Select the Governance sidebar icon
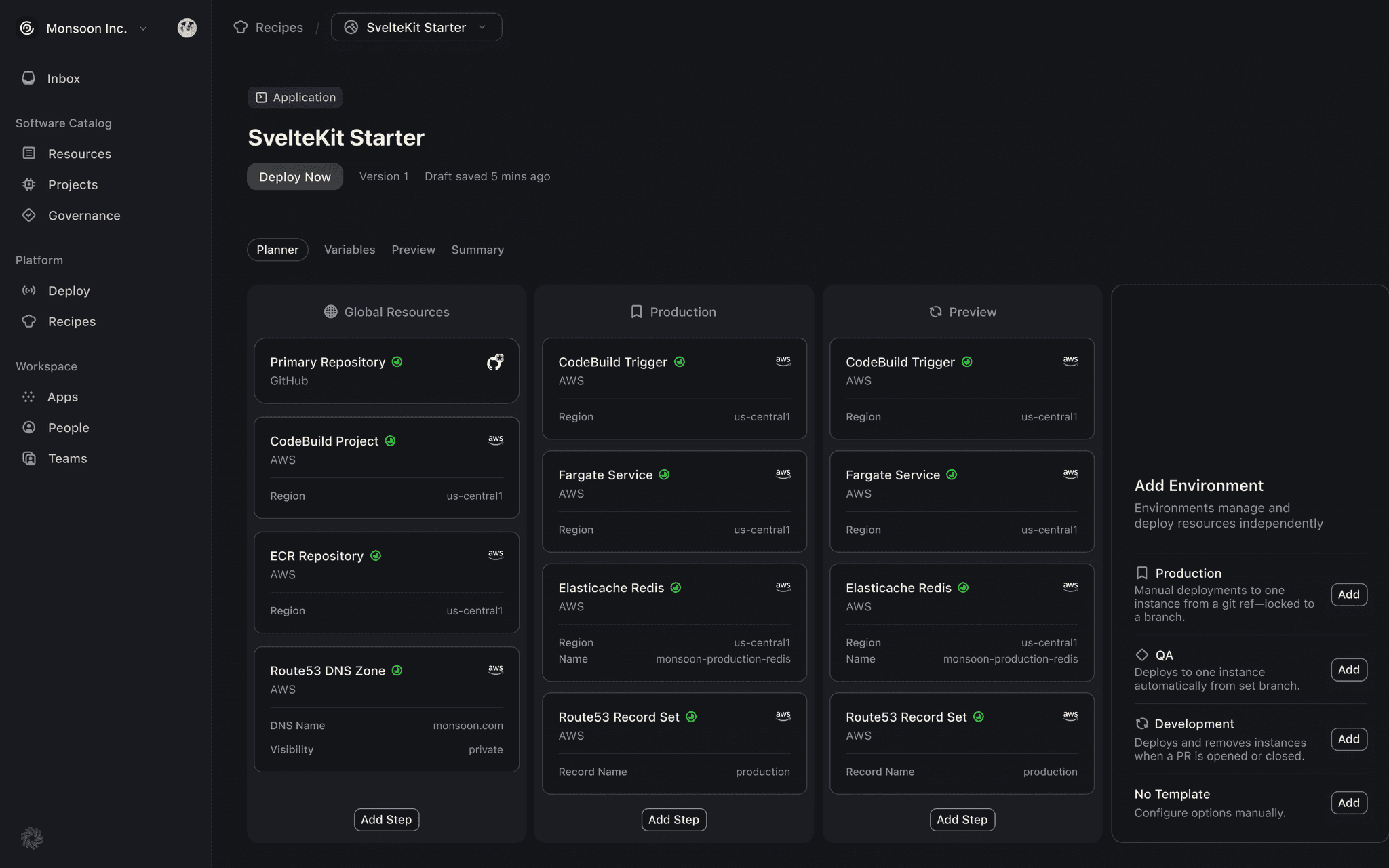 click(29, 215)
